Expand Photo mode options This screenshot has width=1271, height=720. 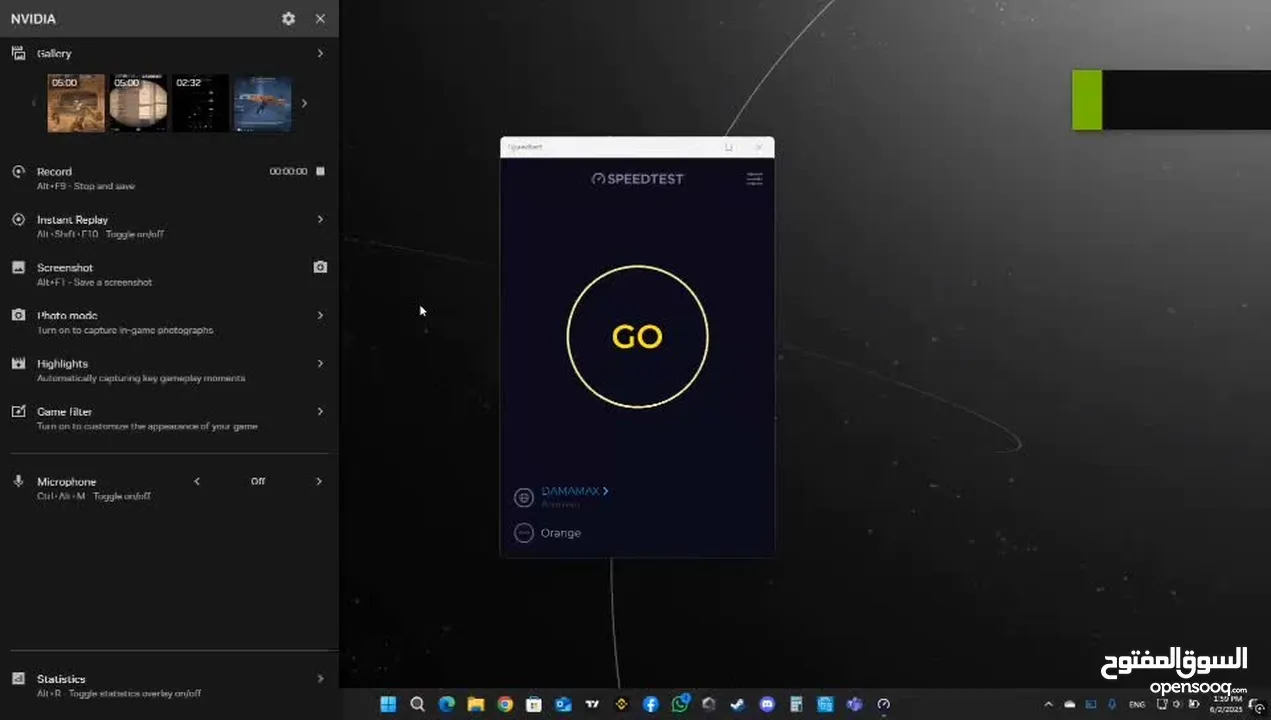pos(320,315)
